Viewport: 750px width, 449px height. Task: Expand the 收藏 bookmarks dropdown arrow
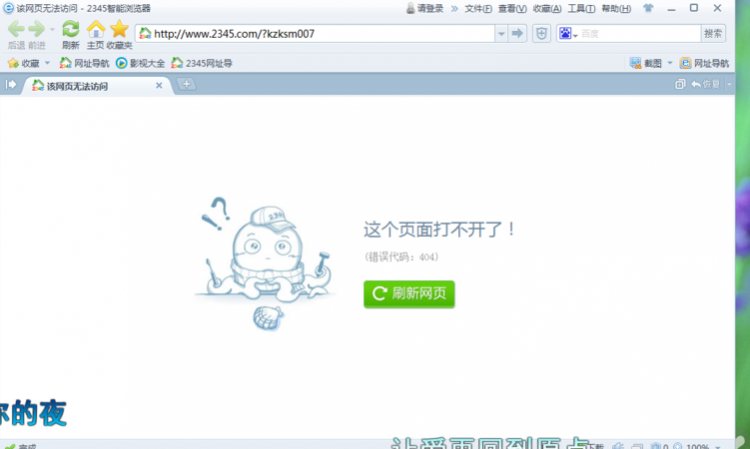[47, 63]
